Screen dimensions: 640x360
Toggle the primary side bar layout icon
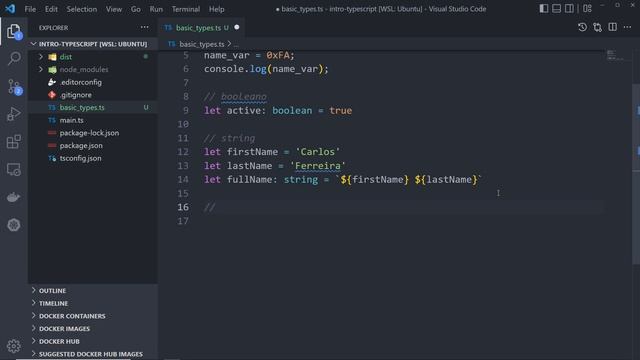point(544,9)
